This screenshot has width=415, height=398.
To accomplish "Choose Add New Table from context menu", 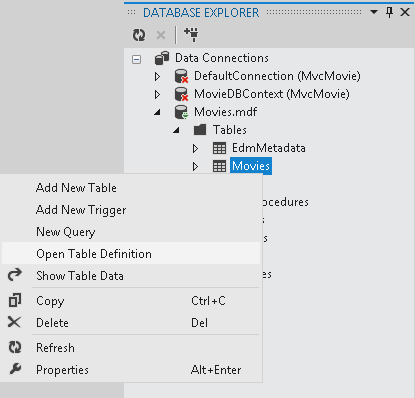I will [x=131, y=188].
